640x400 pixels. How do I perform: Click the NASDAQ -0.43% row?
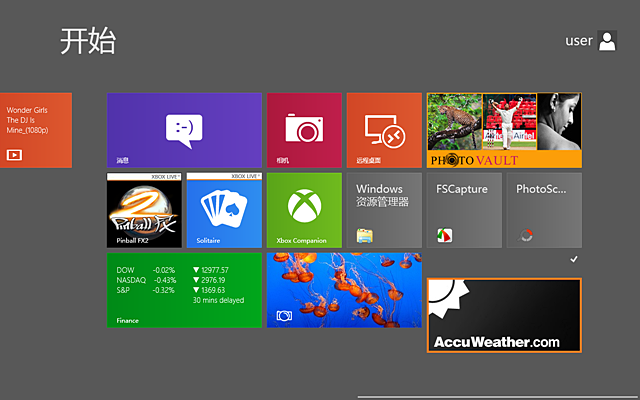172,280
